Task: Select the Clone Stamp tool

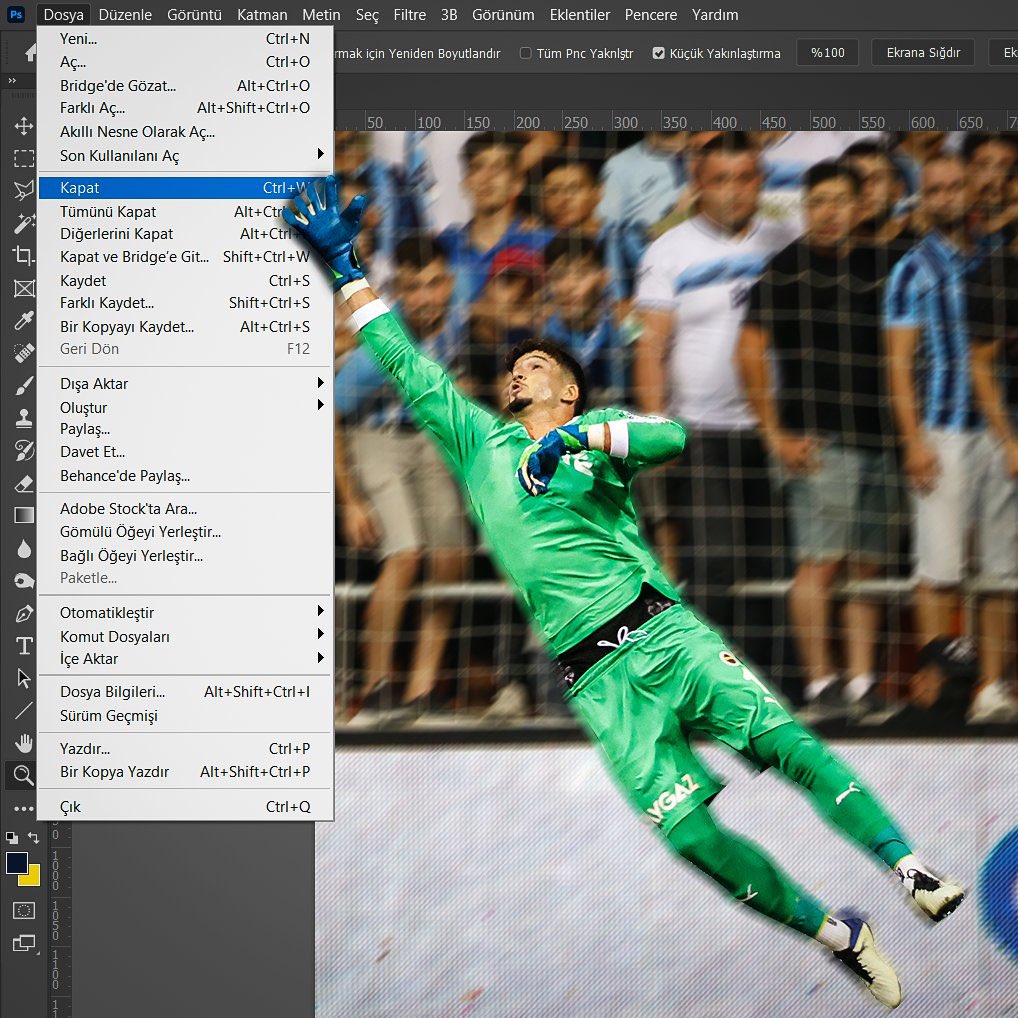Action: [24, 418]
